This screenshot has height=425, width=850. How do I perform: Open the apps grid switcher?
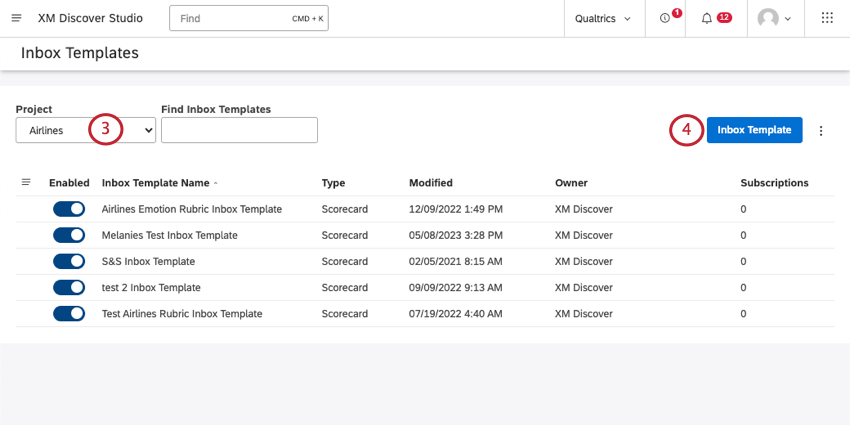point(827,18)
